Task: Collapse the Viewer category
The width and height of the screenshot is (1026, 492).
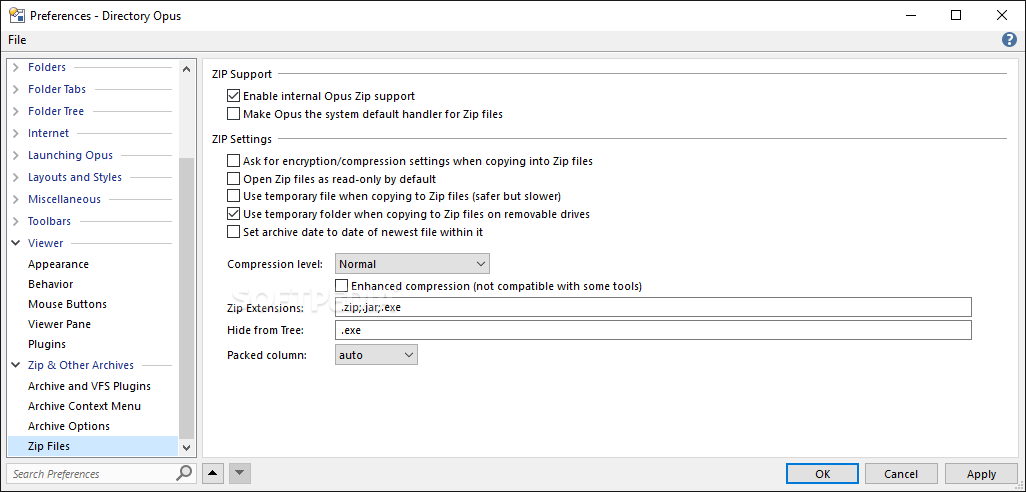Action: 16,243
